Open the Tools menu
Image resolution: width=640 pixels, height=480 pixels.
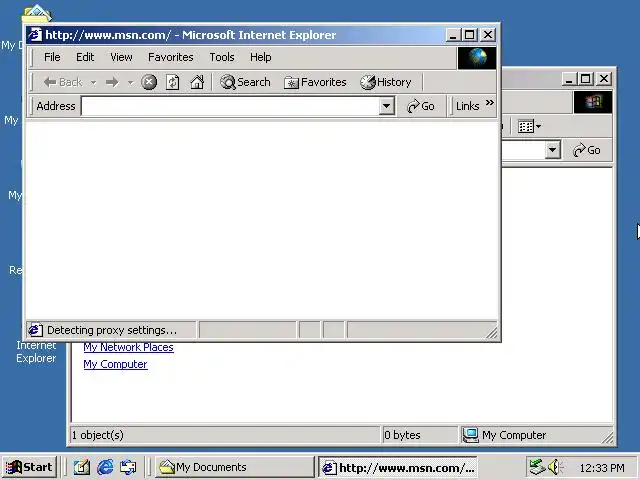[x=222, y=57]
